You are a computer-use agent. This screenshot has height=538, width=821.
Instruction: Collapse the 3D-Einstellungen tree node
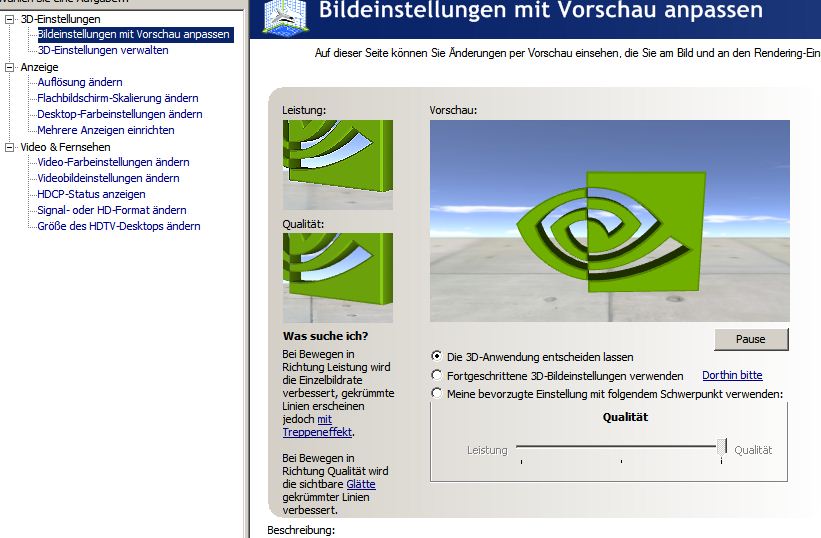pos(9,19)
